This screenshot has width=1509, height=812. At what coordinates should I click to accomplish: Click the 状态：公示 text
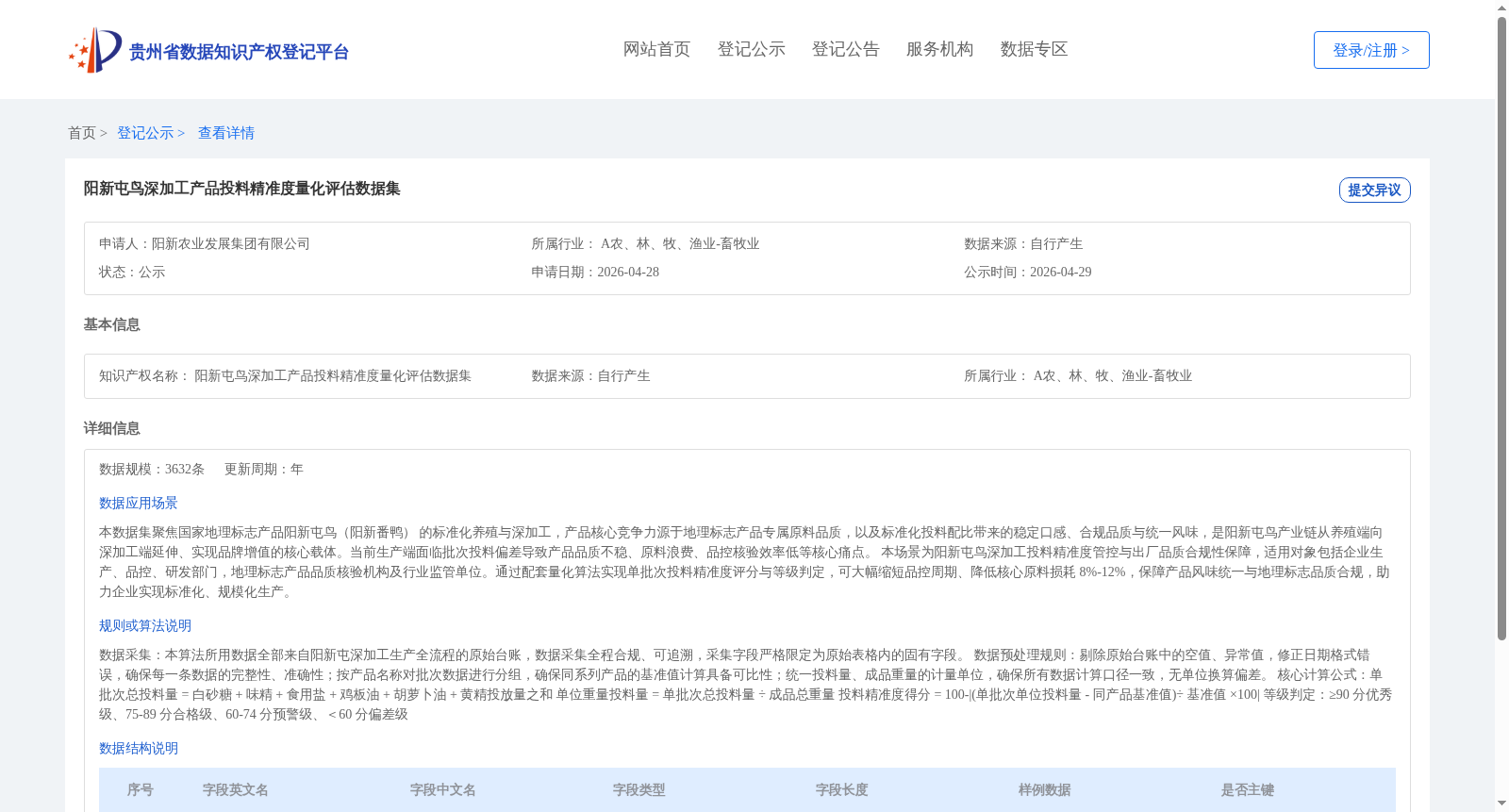pyautogui.click(x=132, y=272)
